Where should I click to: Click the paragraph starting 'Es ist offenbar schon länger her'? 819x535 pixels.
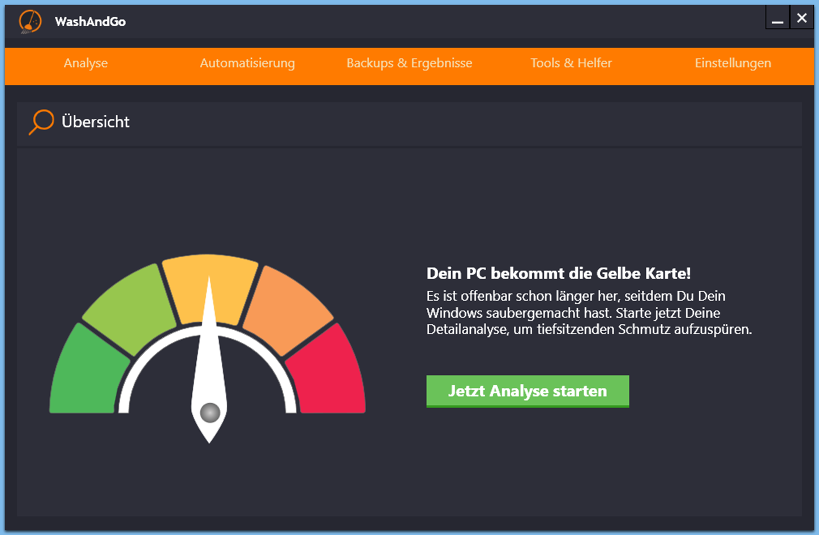click(589, 313)
